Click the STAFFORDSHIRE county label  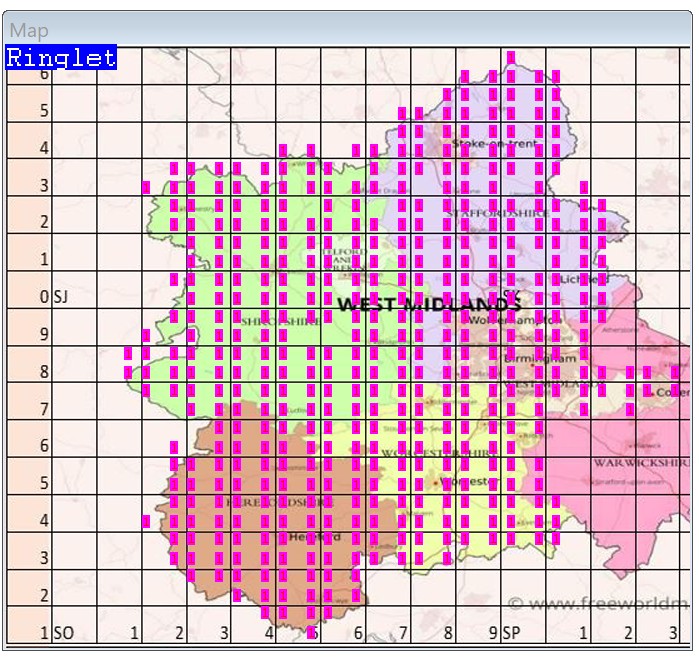[497, 213]
